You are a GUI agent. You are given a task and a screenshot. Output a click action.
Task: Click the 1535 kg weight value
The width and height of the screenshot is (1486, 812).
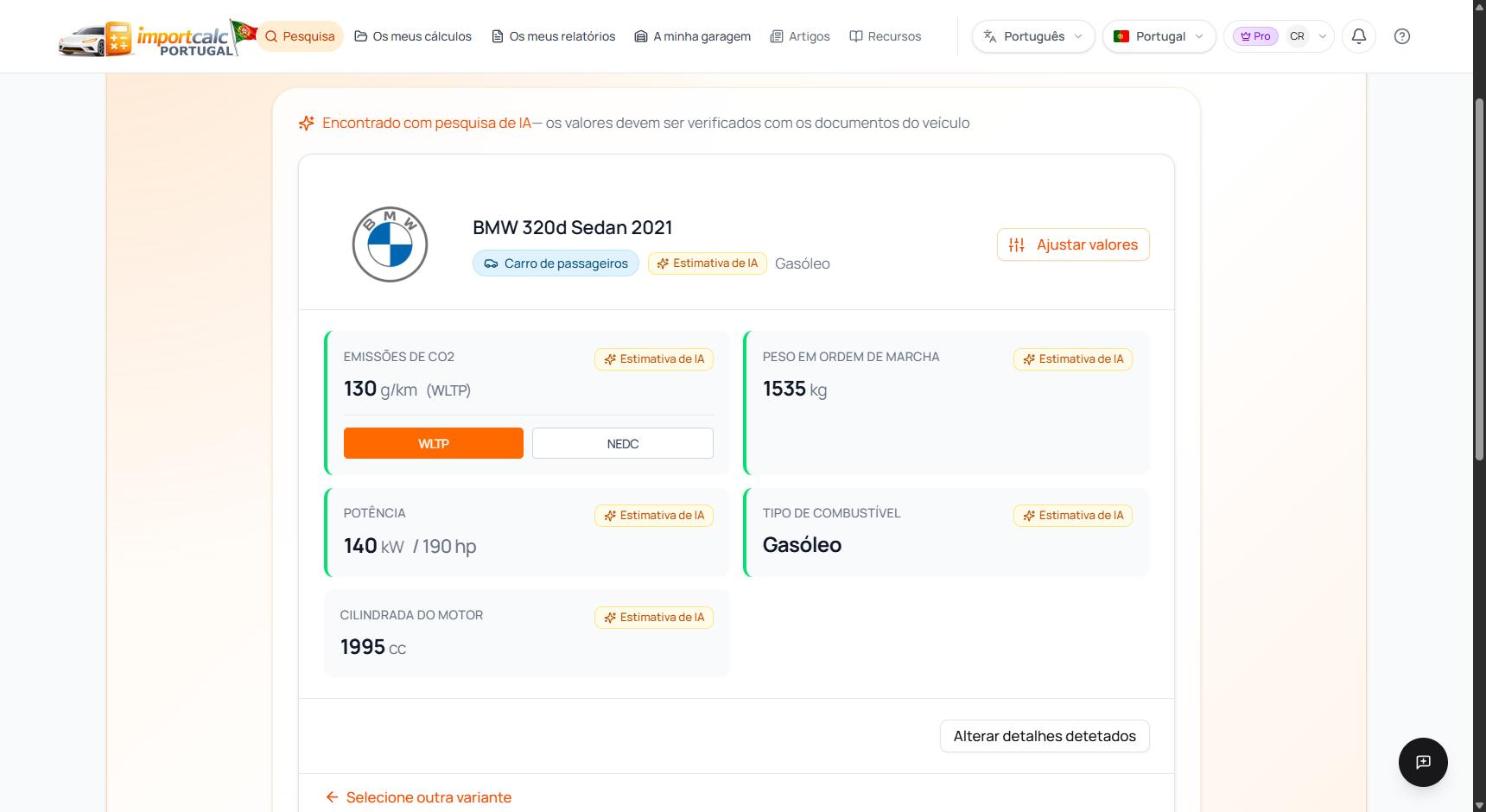coord(795,389)
